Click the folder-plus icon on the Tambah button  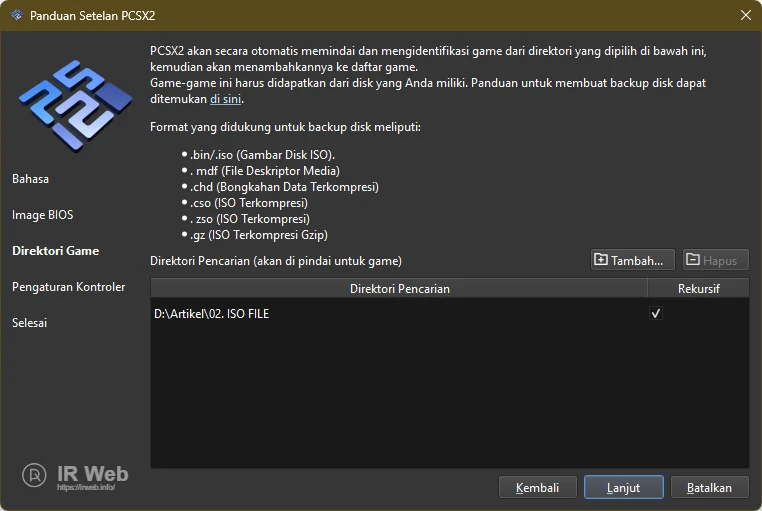tap(601, 260)
